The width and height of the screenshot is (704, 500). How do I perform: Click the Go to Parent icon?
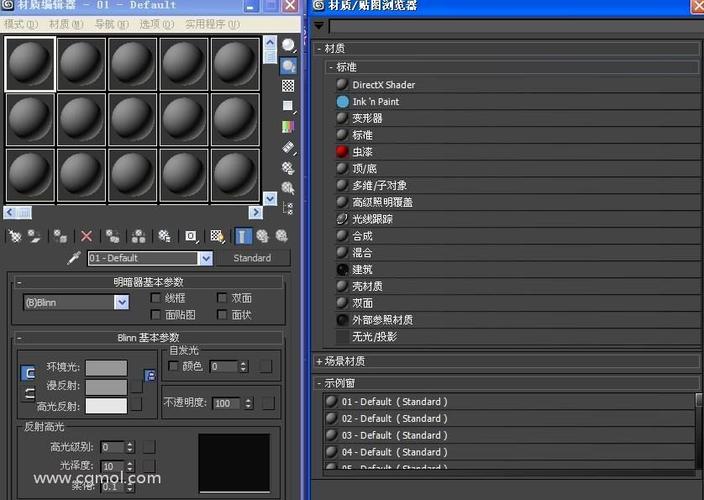click(x=263, y=236)
